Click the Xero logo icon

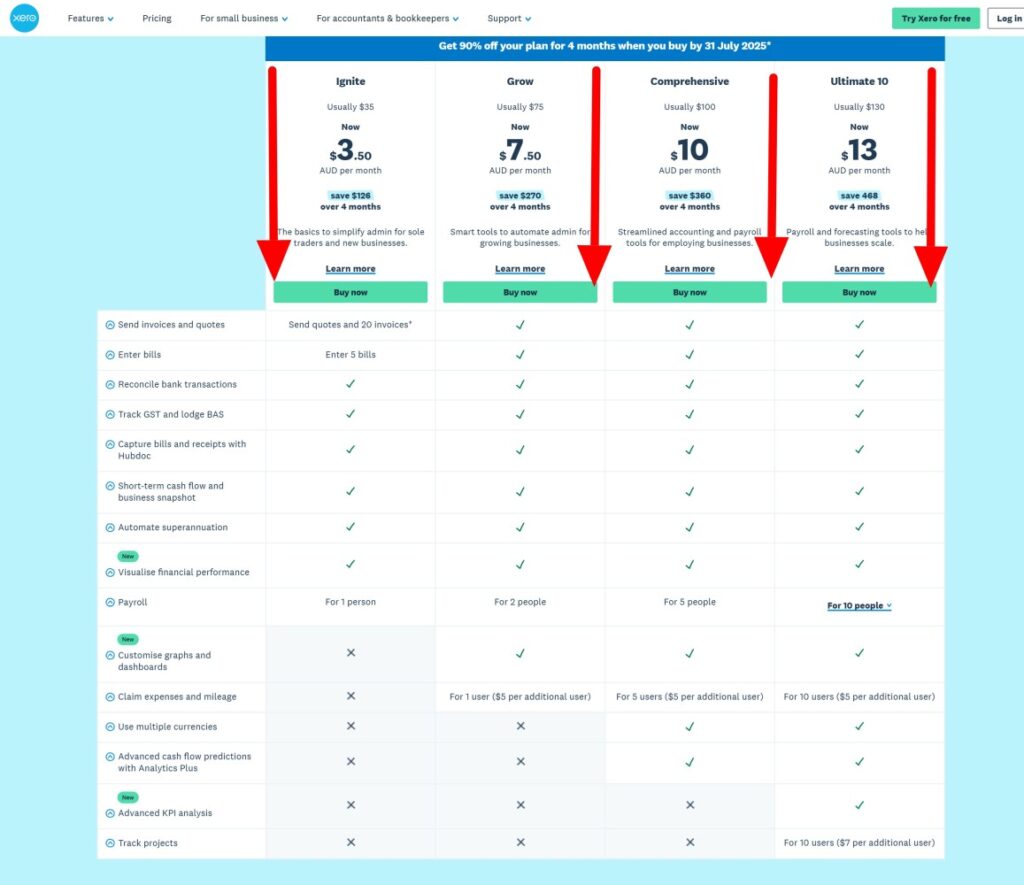click(24, 18)
